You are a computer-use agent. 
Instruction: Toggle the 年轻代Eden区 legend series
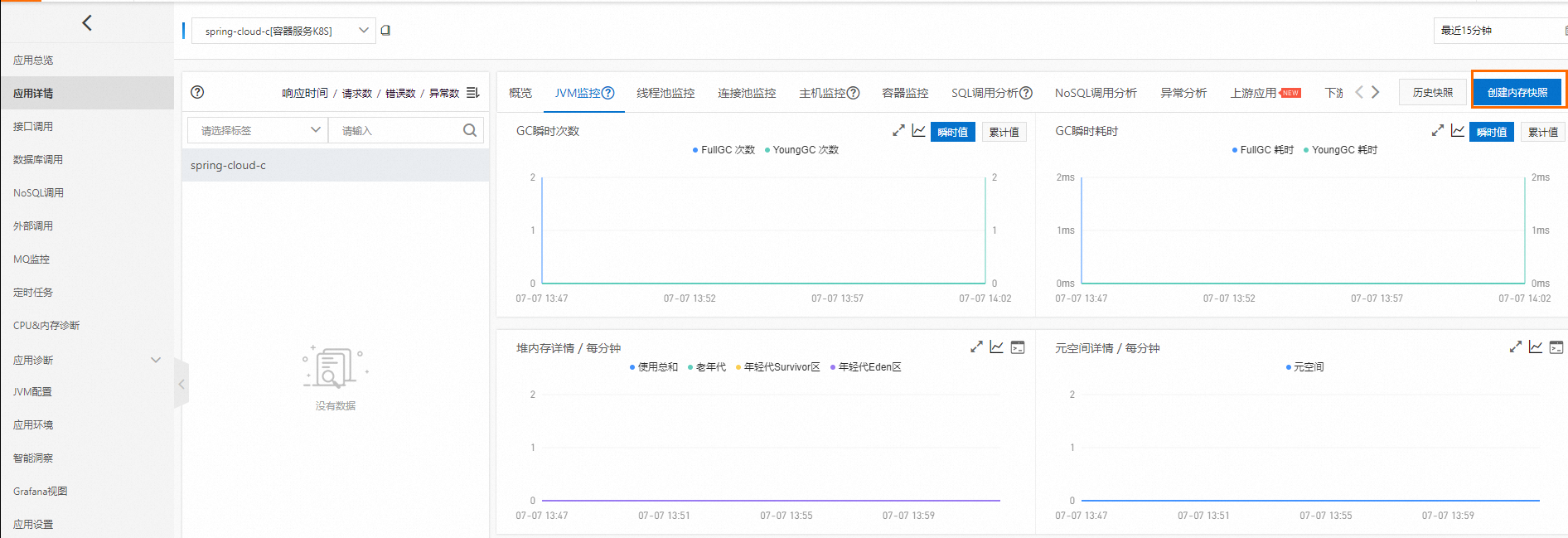tap(866, 367)
